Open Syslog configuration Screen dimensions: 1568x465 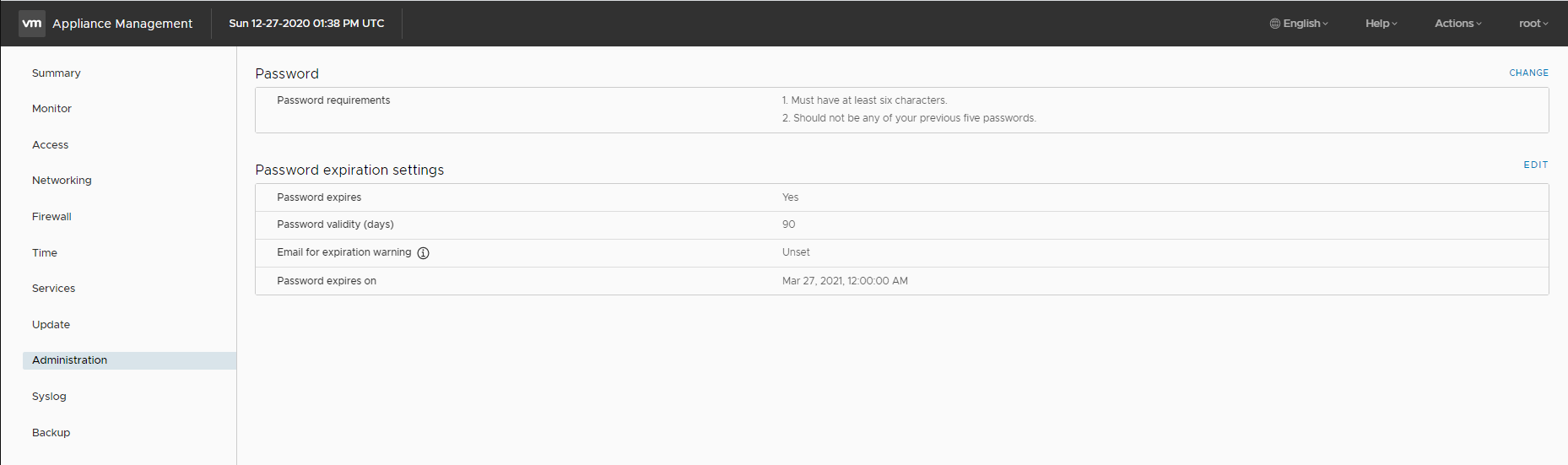tap(49, 397)
